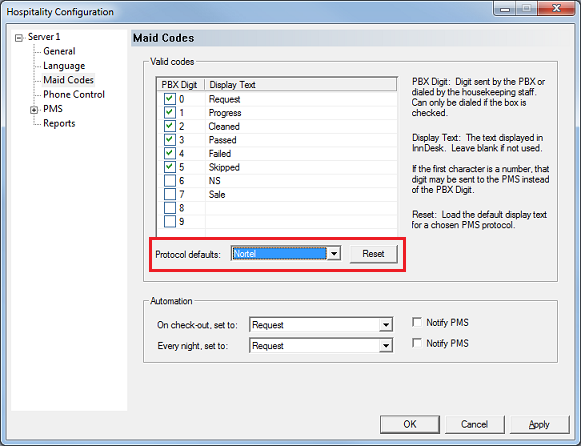Collapse the Server 1 tree node

[x=19, y=38]
